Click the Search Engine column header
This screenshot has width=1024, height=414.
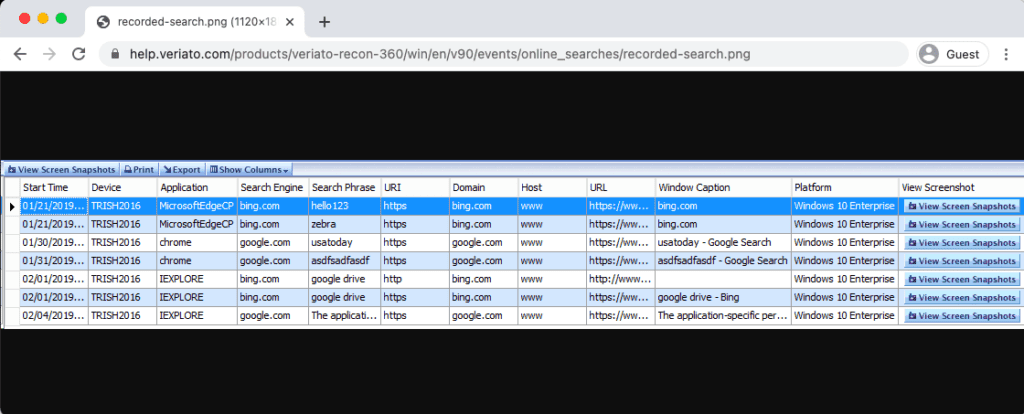(273, 187)
